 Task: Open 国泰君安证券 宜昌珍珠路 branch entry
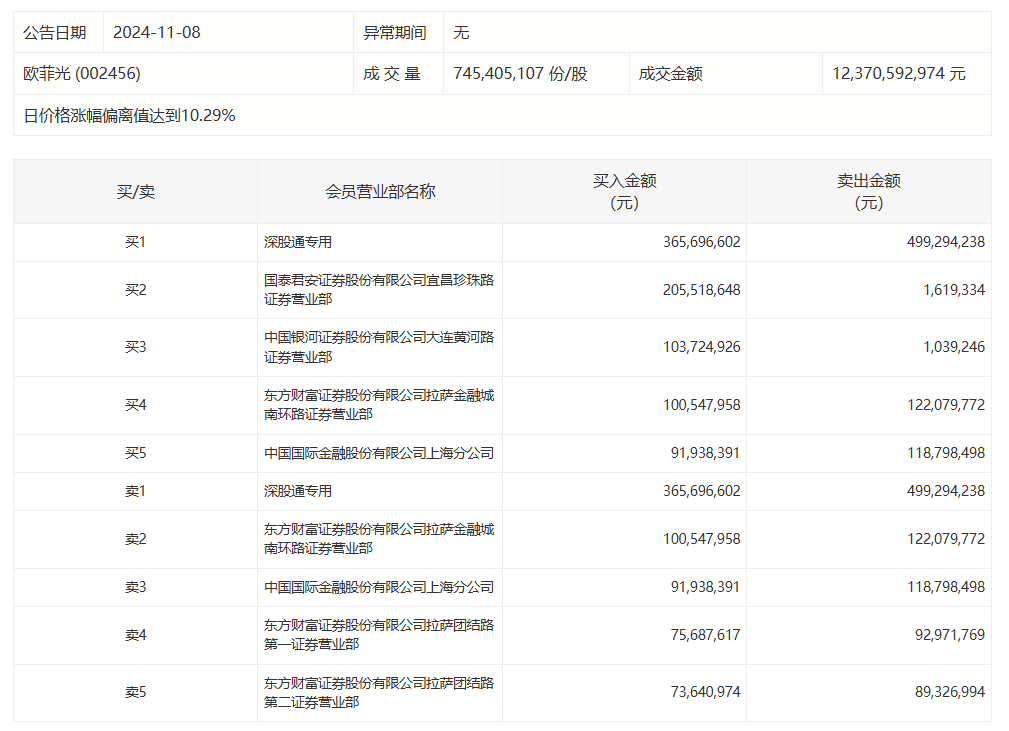[378, 290]
